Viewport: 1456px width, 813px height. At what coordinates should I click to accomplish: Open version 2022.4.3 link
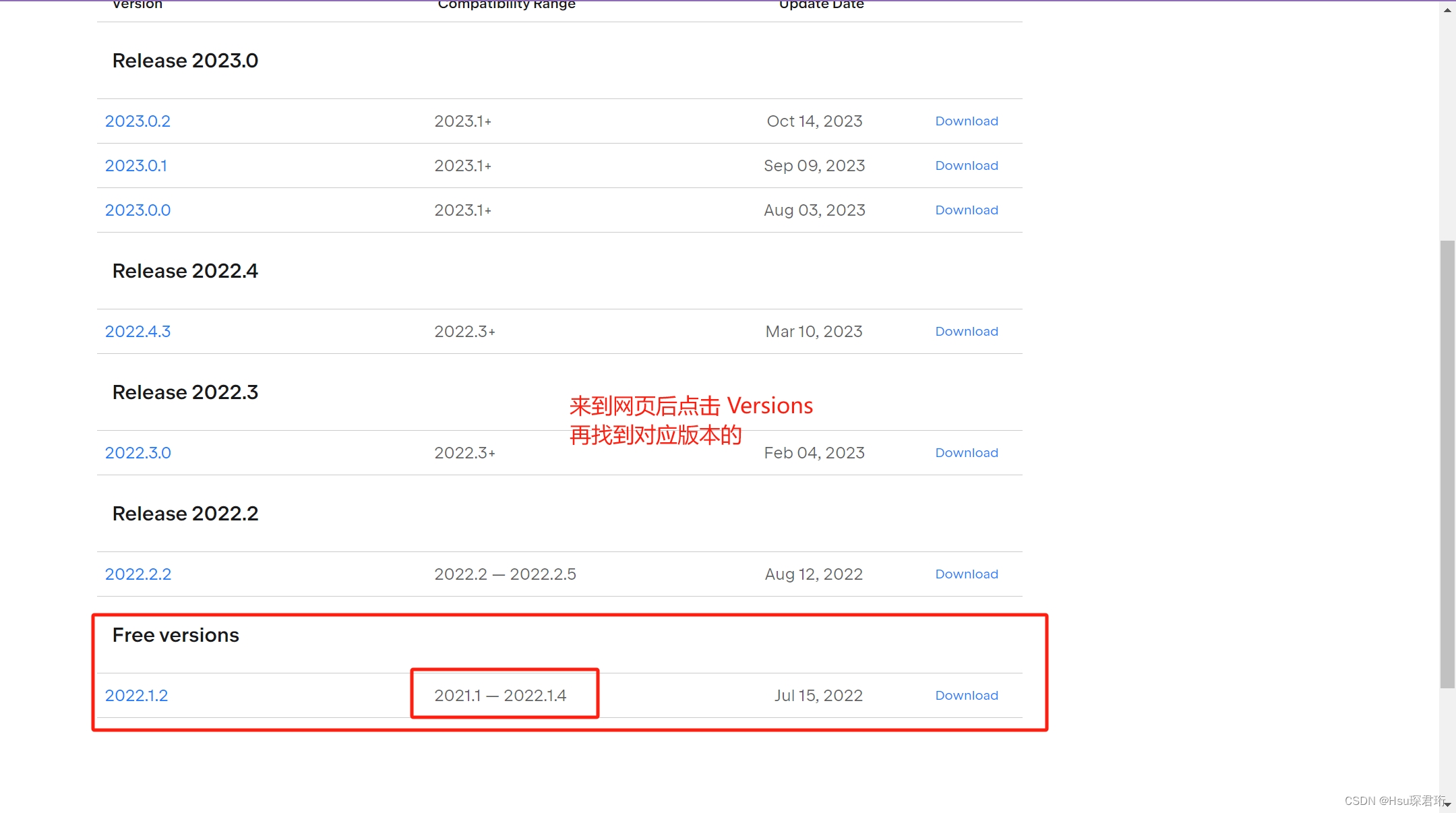[x=138, y=332]
